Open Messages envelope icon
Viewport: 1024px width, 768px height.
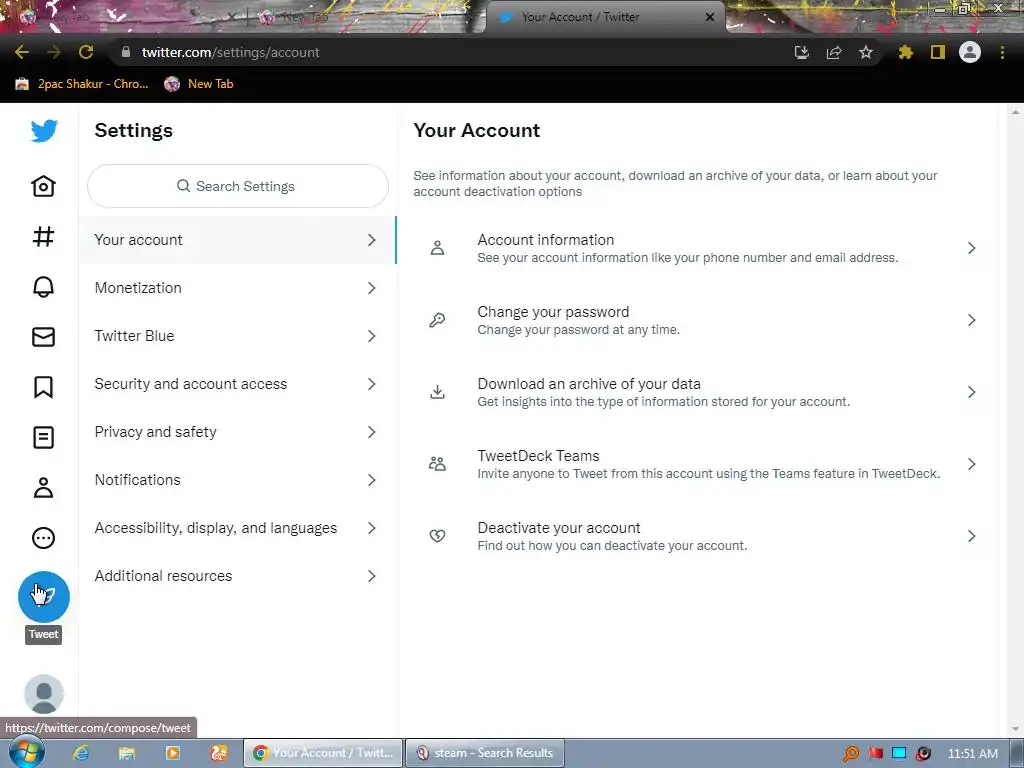(44, 337)
